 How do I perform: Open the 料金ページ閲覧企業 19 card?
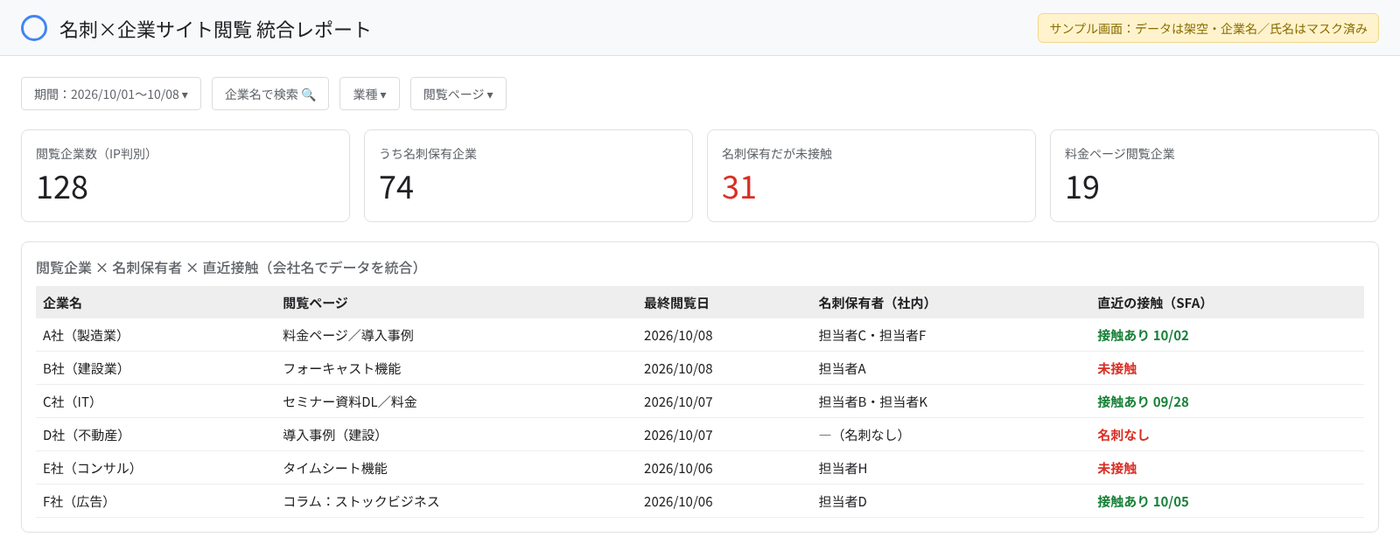point(1214,175)
